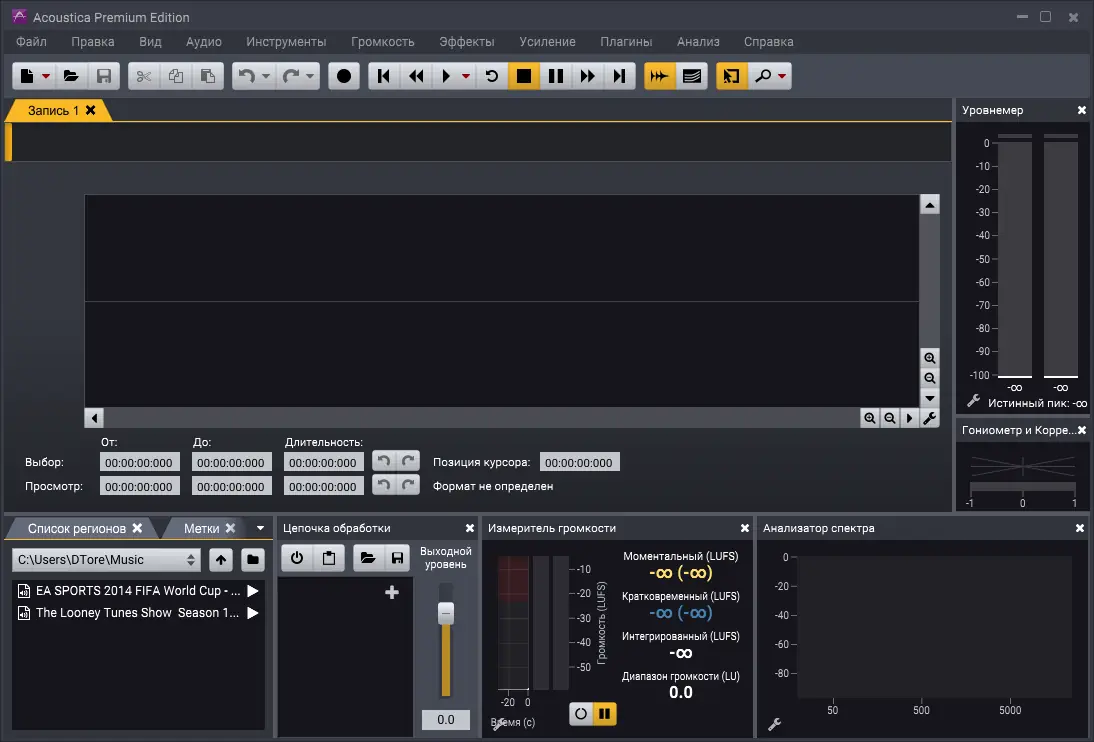Open the Эффекты menu
Screen dimensions: 1094x742
tap(466, 42)
